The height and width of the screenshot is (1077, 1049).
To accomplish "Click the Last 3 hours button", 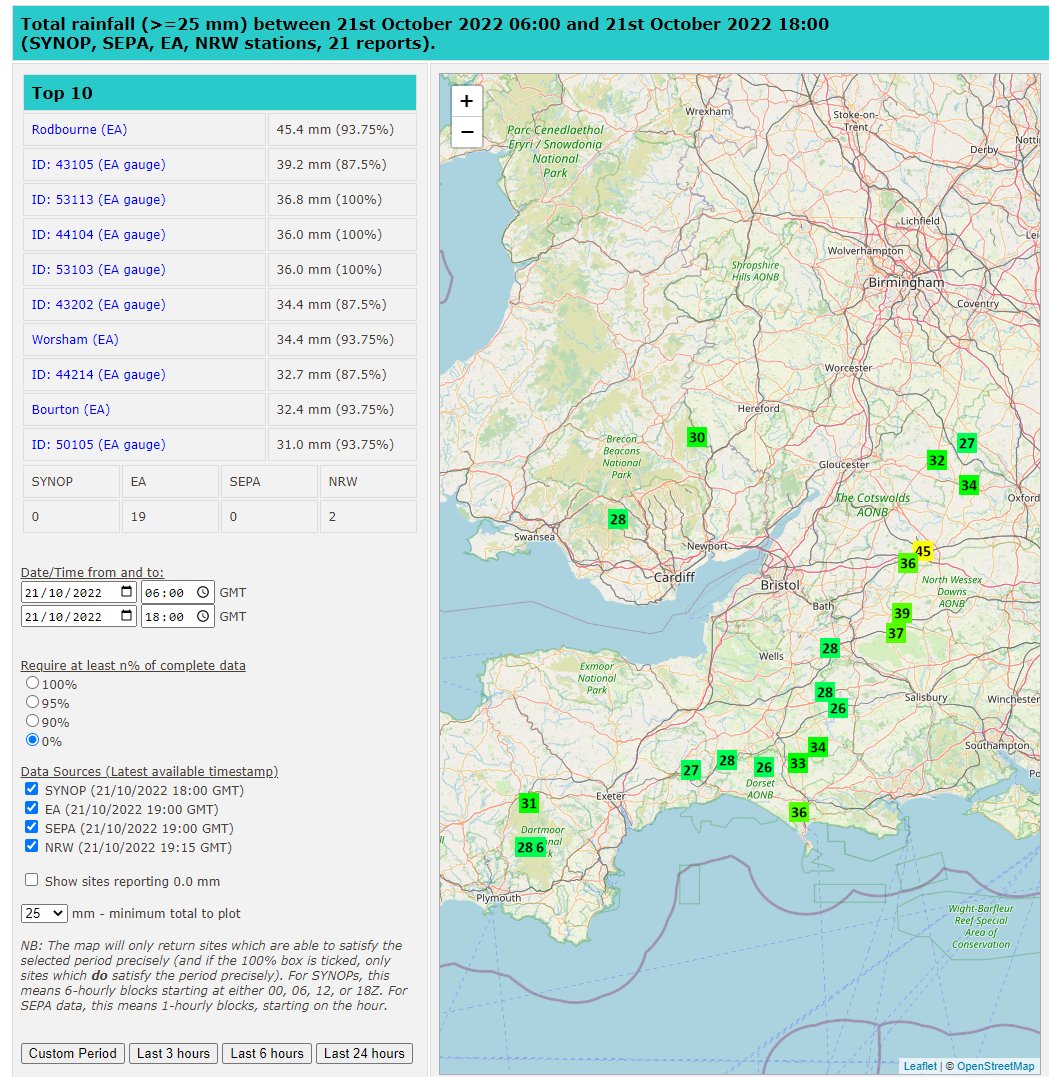I will (173, 1054).
